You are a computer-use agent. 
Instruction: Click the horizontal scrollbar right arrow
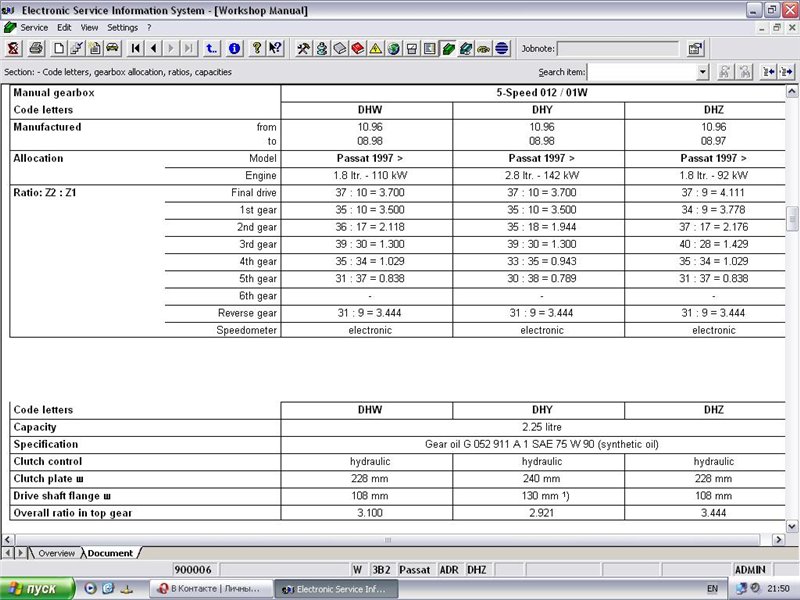[x=779, y=539]
